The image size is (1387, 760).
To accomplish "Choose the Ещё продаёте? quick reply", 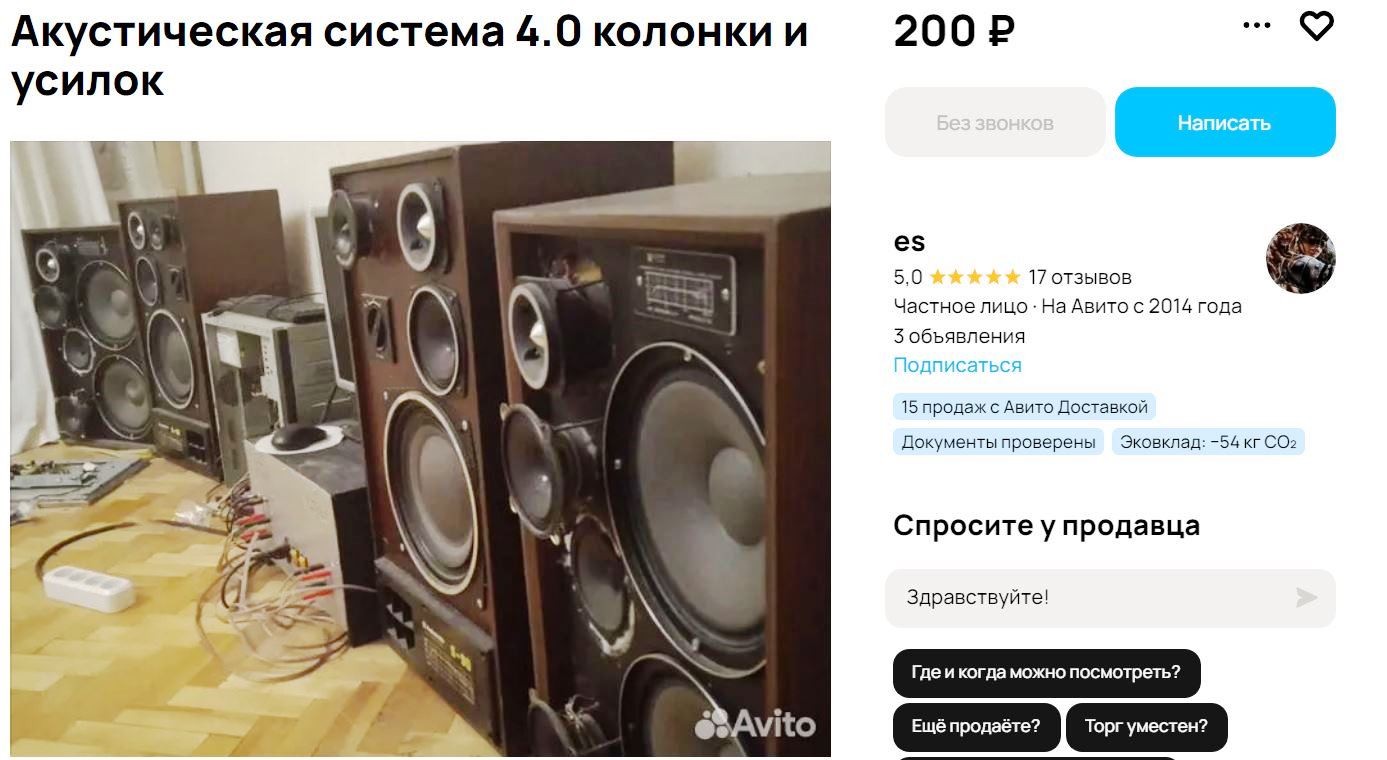I will coord(975,727).
